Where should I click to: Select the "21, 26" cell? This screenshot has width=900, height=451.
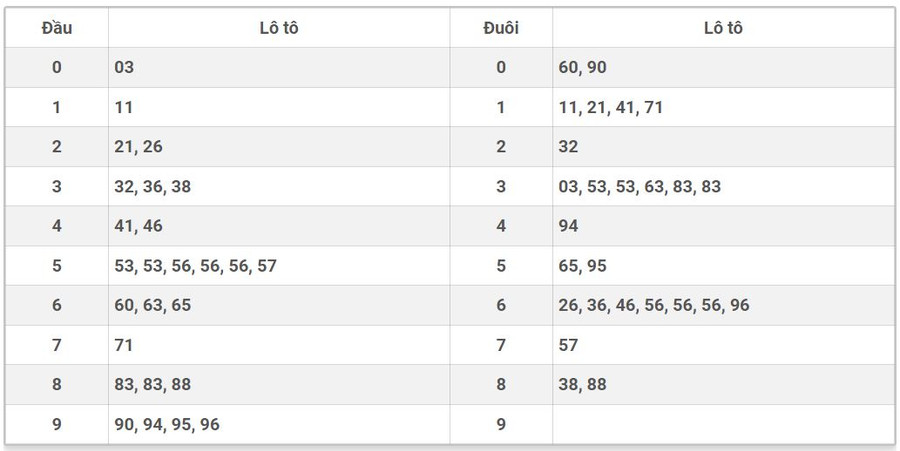click(139, 147)
